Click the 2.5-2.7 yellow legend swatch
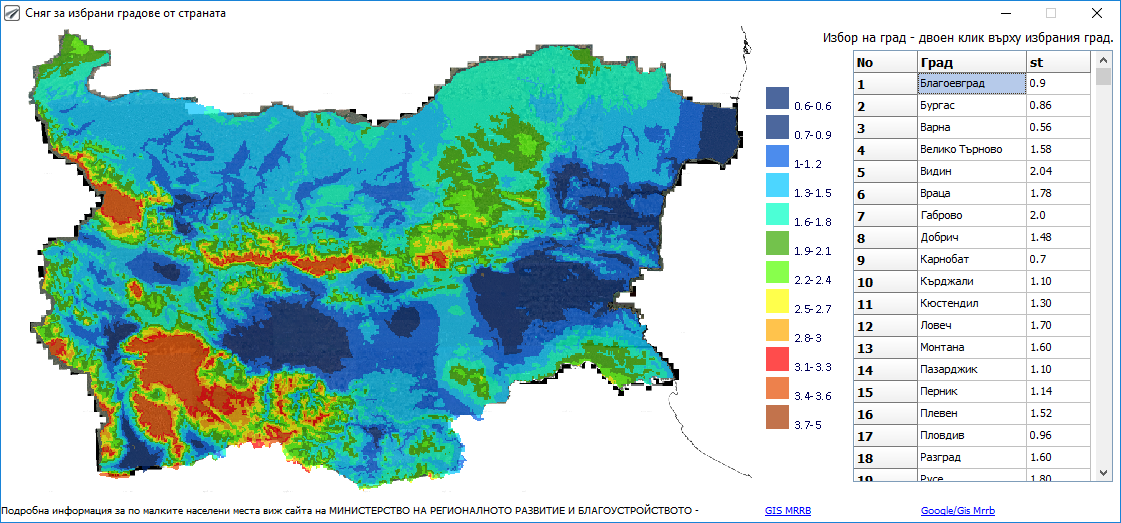The image size is (1121, 523). [x=777, y=300]
